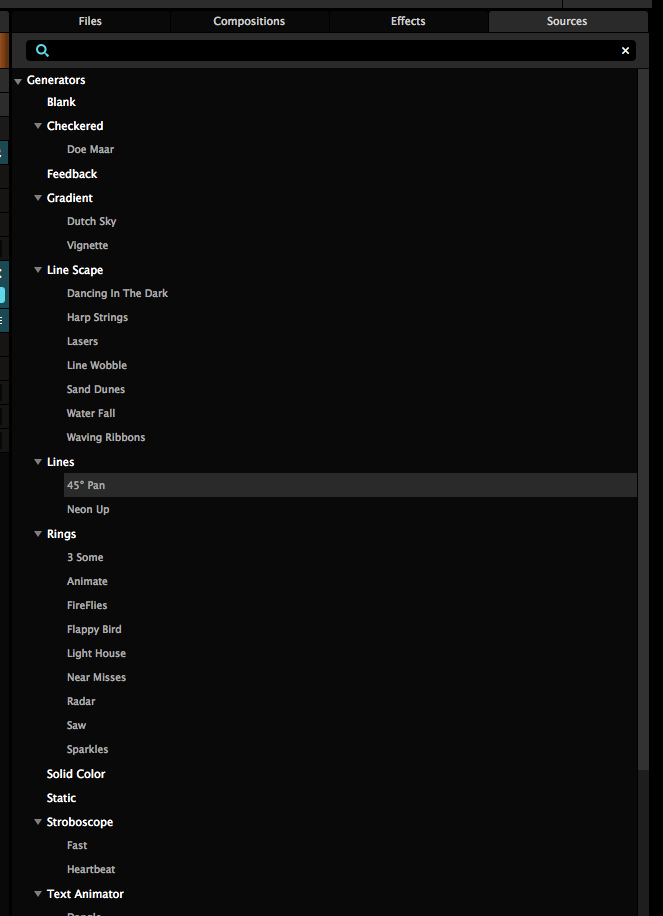Collapse the Lines group triangle

click(38, 462)
